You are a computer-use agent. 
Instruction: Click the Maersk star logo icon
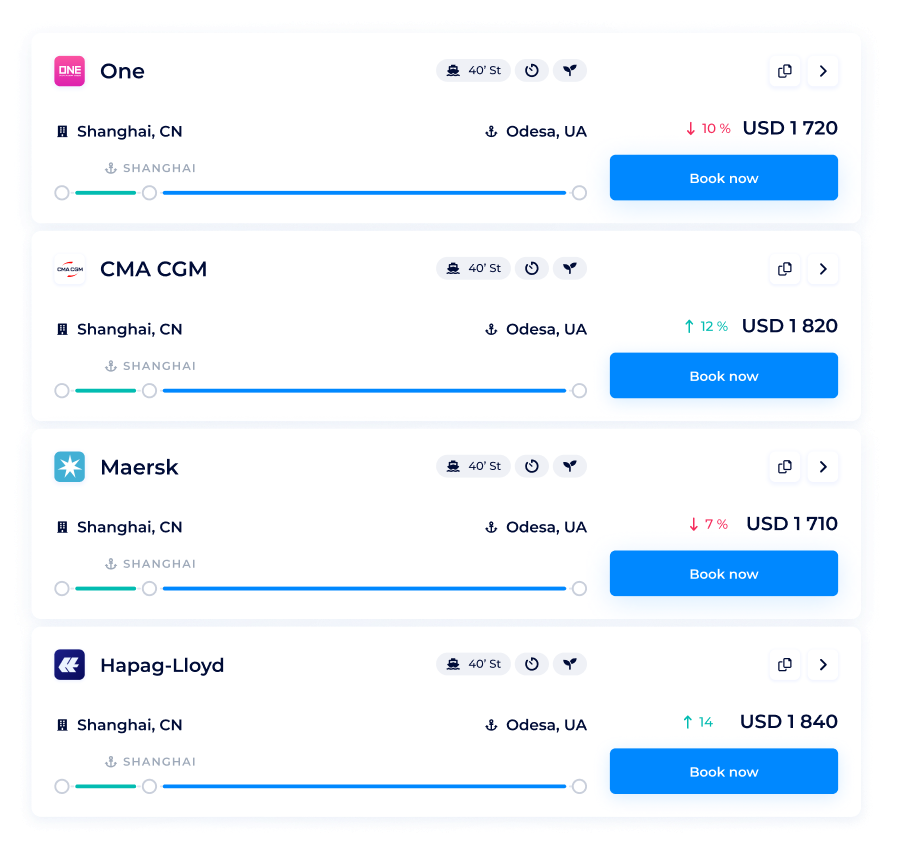coord(69,467)
